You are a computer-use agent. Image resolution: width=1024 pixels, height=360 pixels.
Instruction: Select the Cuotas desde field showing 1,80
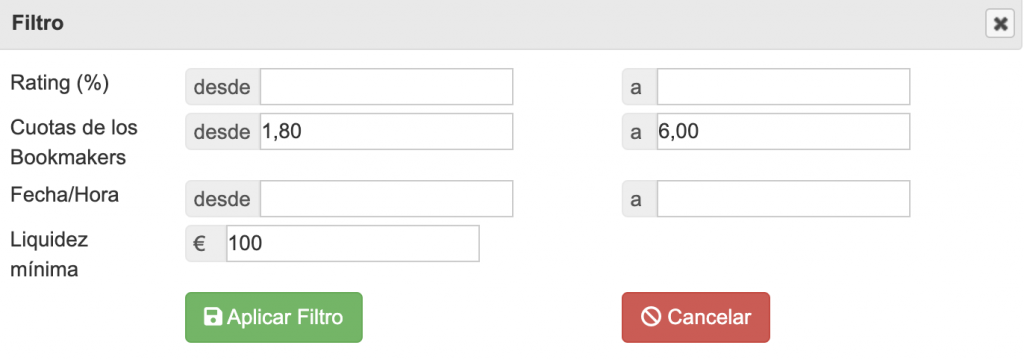[x=386, y=131]
